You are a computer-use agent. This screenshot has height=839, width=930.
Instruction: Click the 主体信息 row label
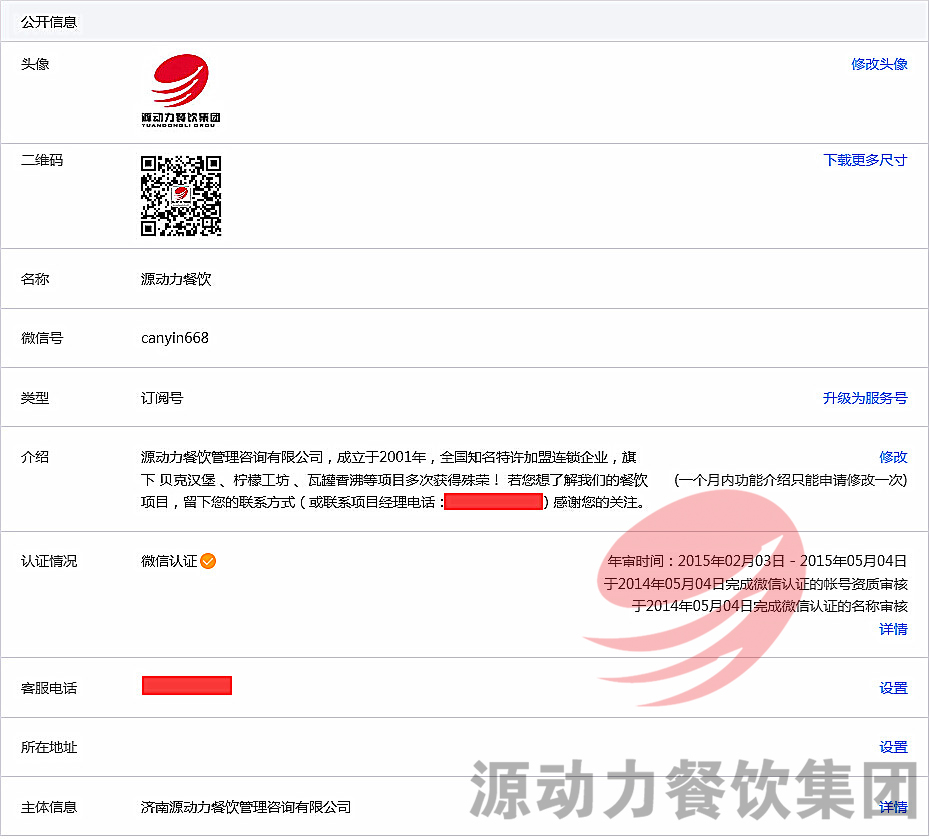point(49,807)
